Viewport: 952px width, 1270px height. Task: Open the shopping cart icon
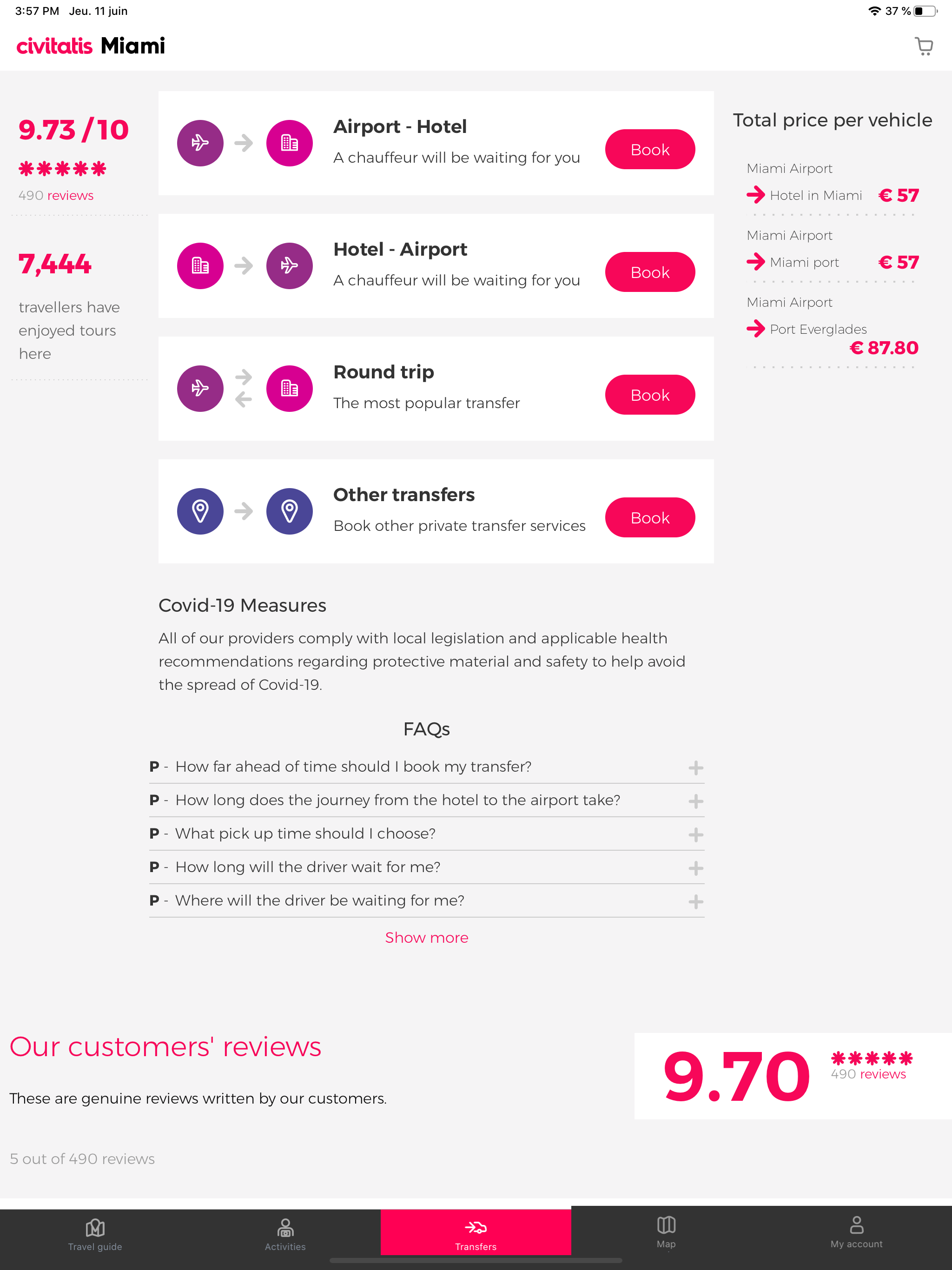[x=924, y=46]
